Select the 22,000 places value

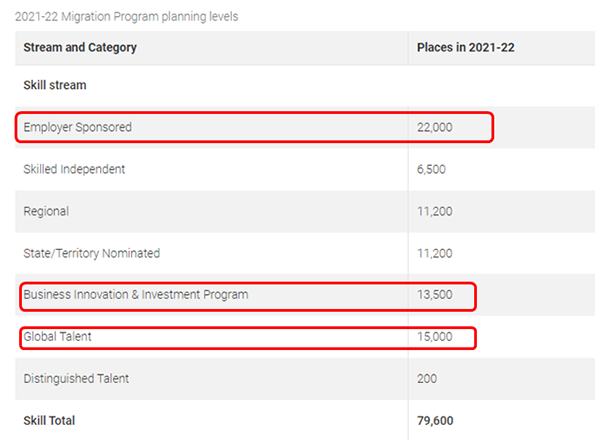435,127
